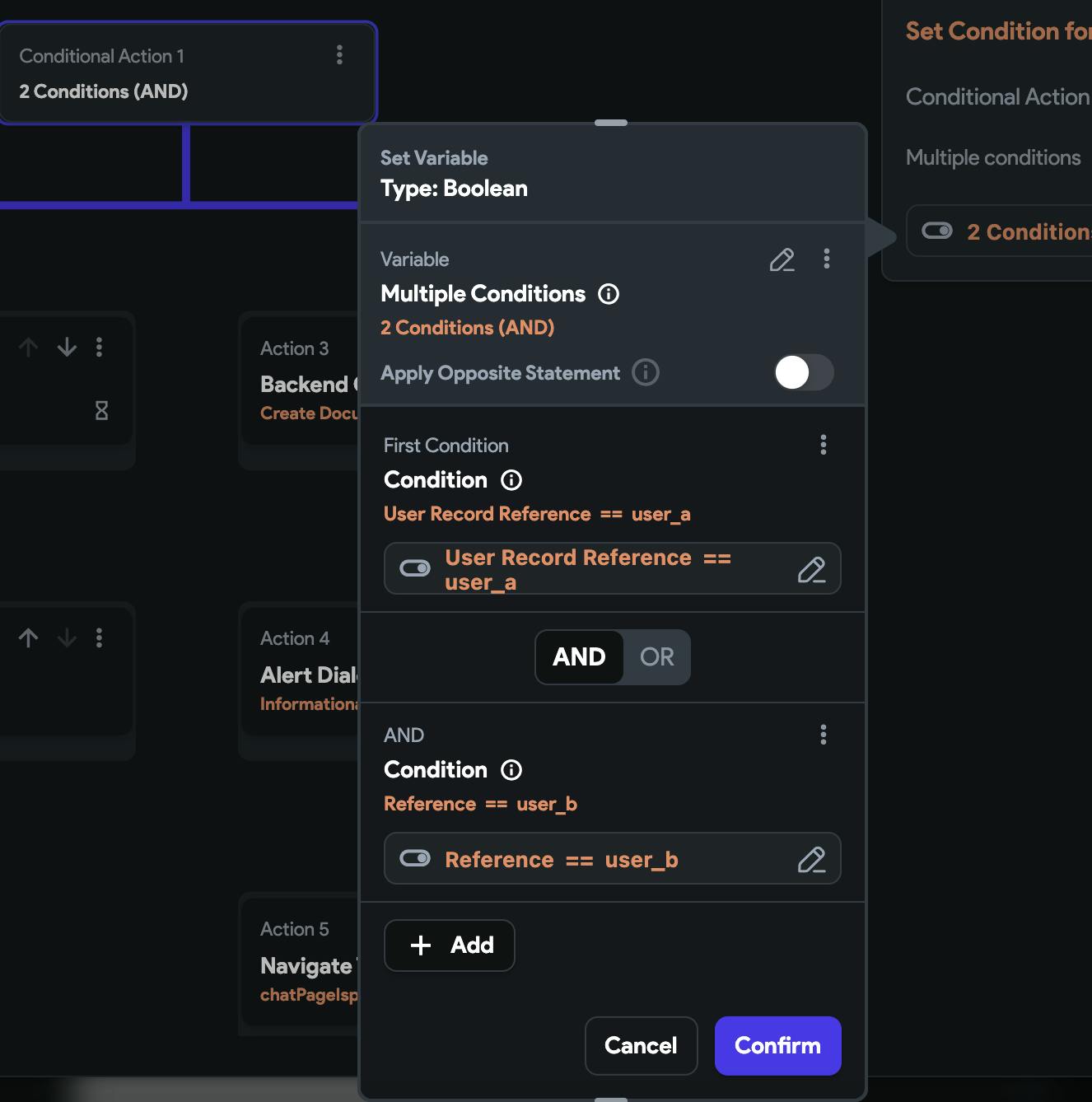Switch the operator to OR

coord(656,657)
